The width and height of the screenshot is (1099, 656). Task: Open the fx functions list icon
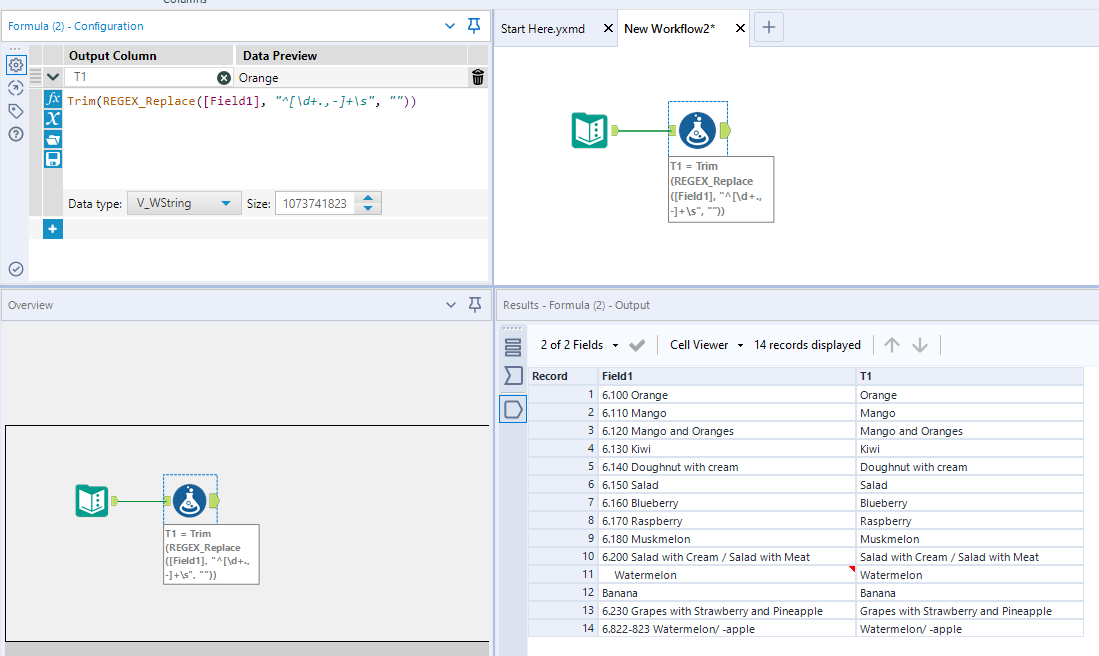53,99
